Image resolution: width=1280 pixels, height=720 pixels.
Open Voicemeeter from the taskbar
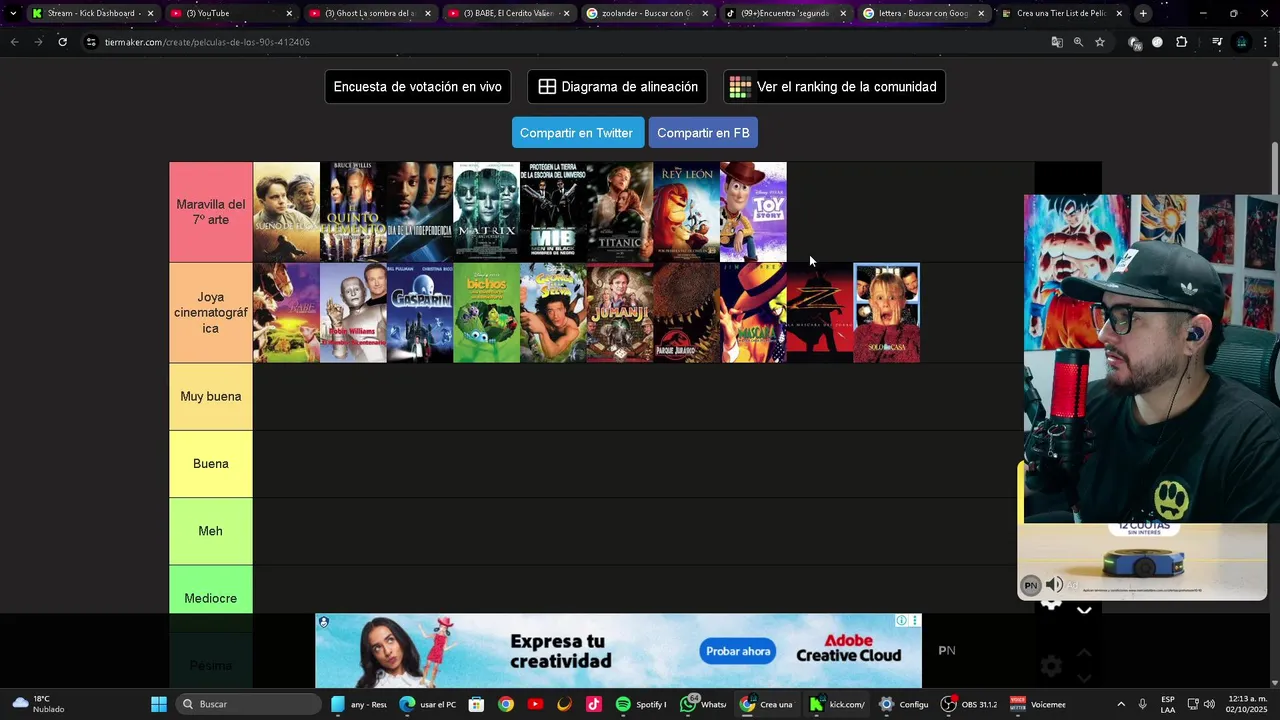click(x=1037, y=704)
